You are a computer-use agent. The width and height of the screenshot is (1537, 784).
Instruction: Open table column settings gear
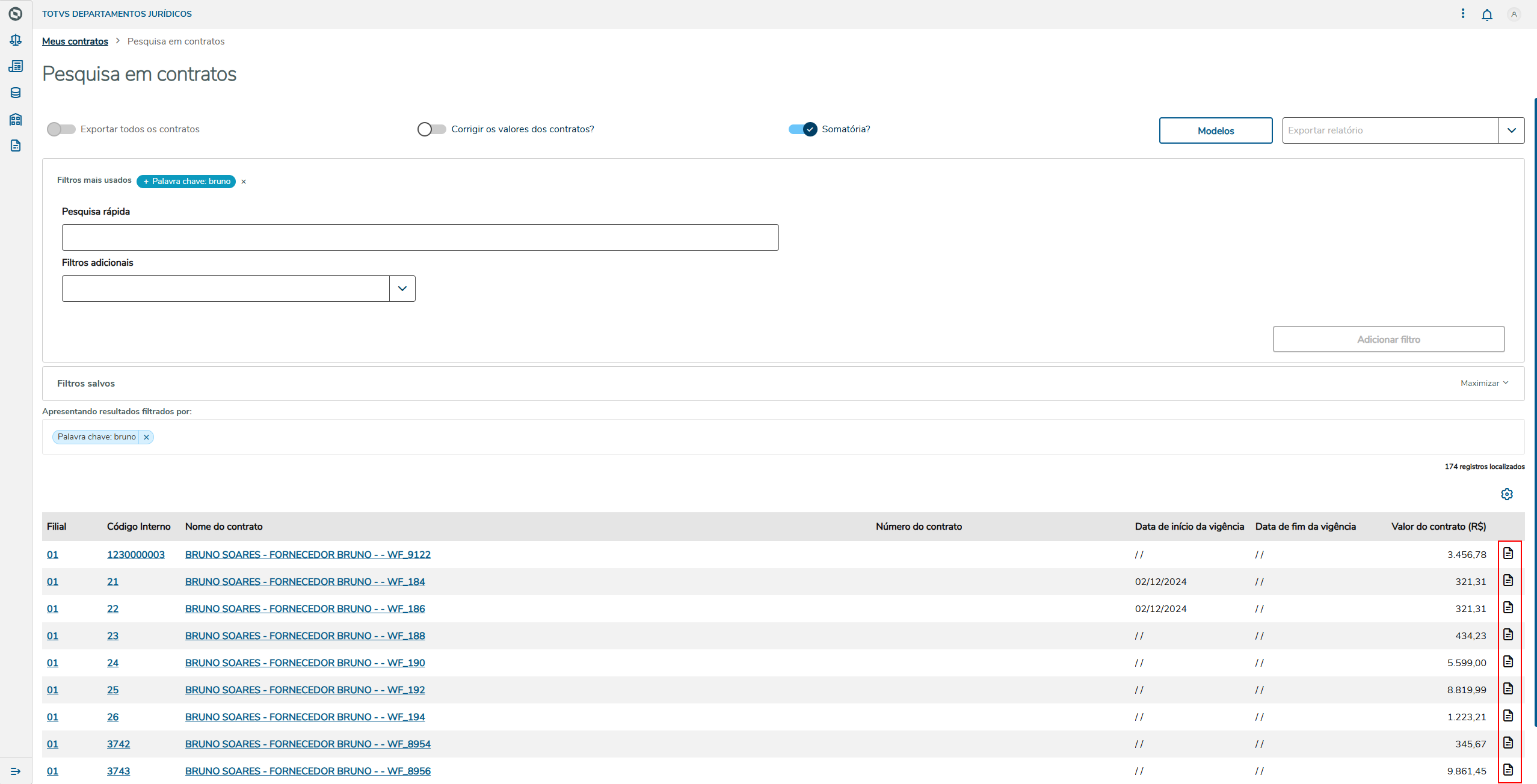coord(1506,494)
